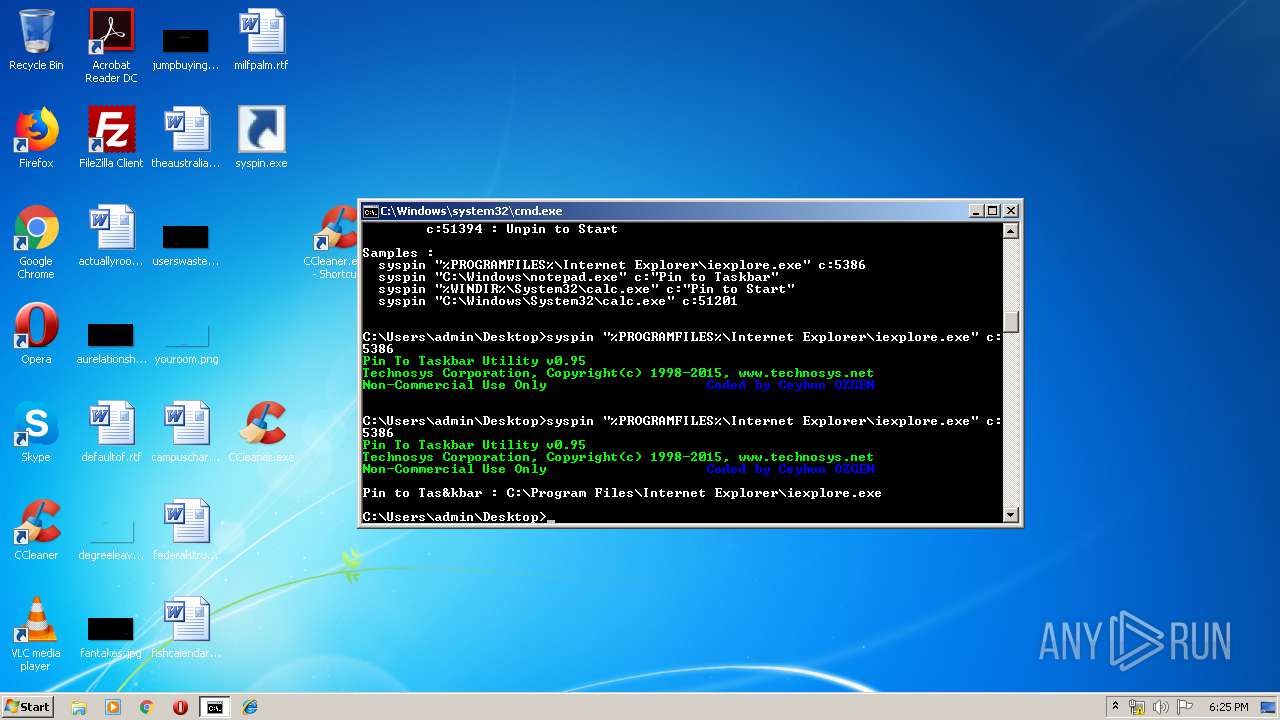Maximize the cmd.exe window
The height and width of the screenshot is (720, 1280).
(x=992, y=211)
